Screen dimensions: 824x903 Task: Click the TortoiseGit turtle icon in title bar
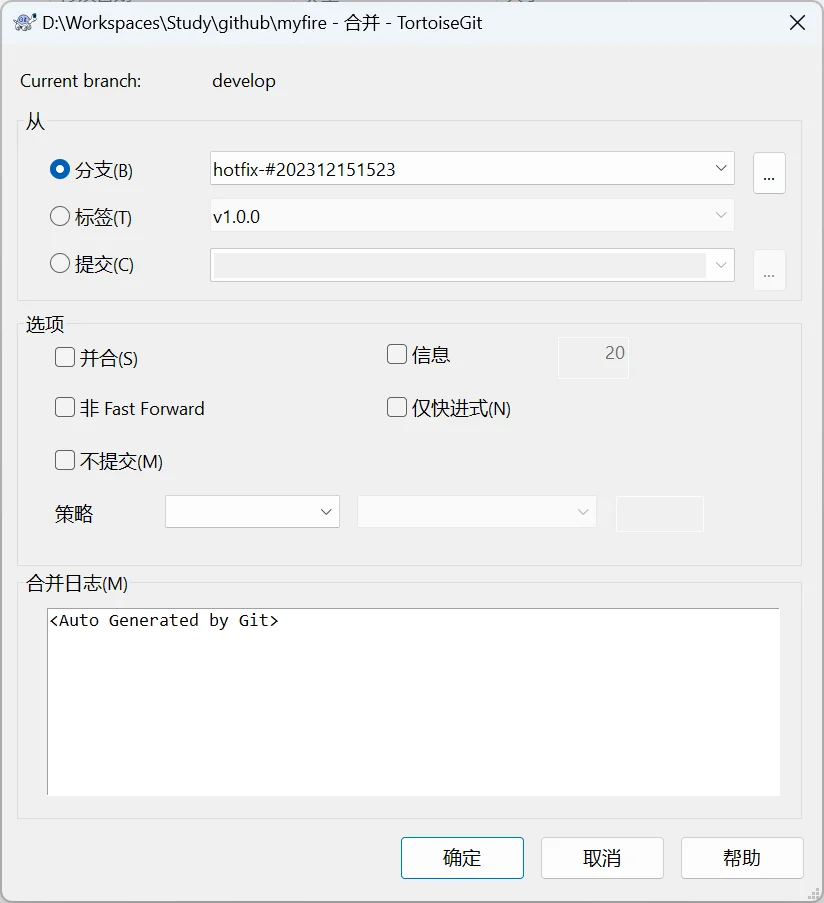click(24, 22)
